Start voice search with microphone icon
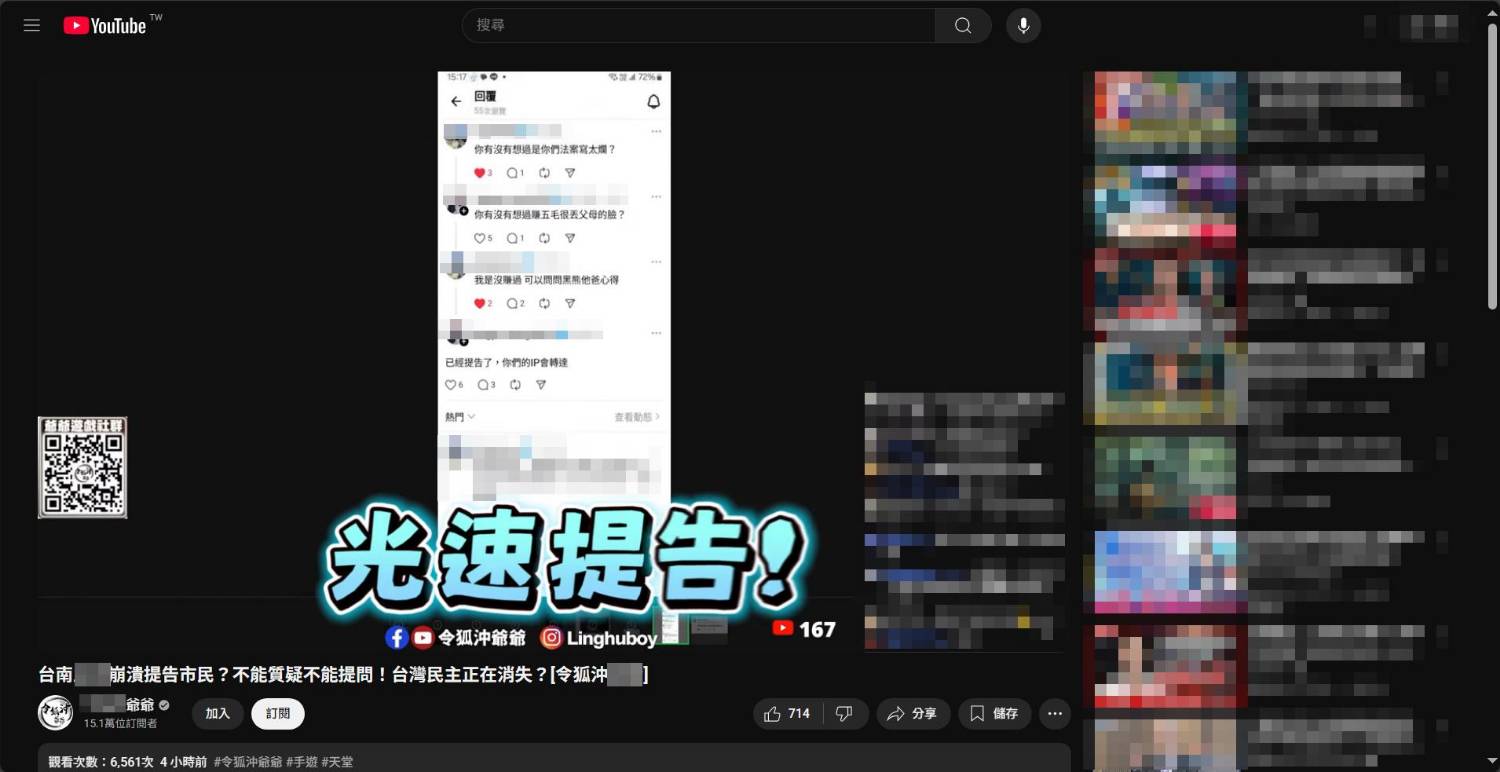 (x=1023, y=25)
